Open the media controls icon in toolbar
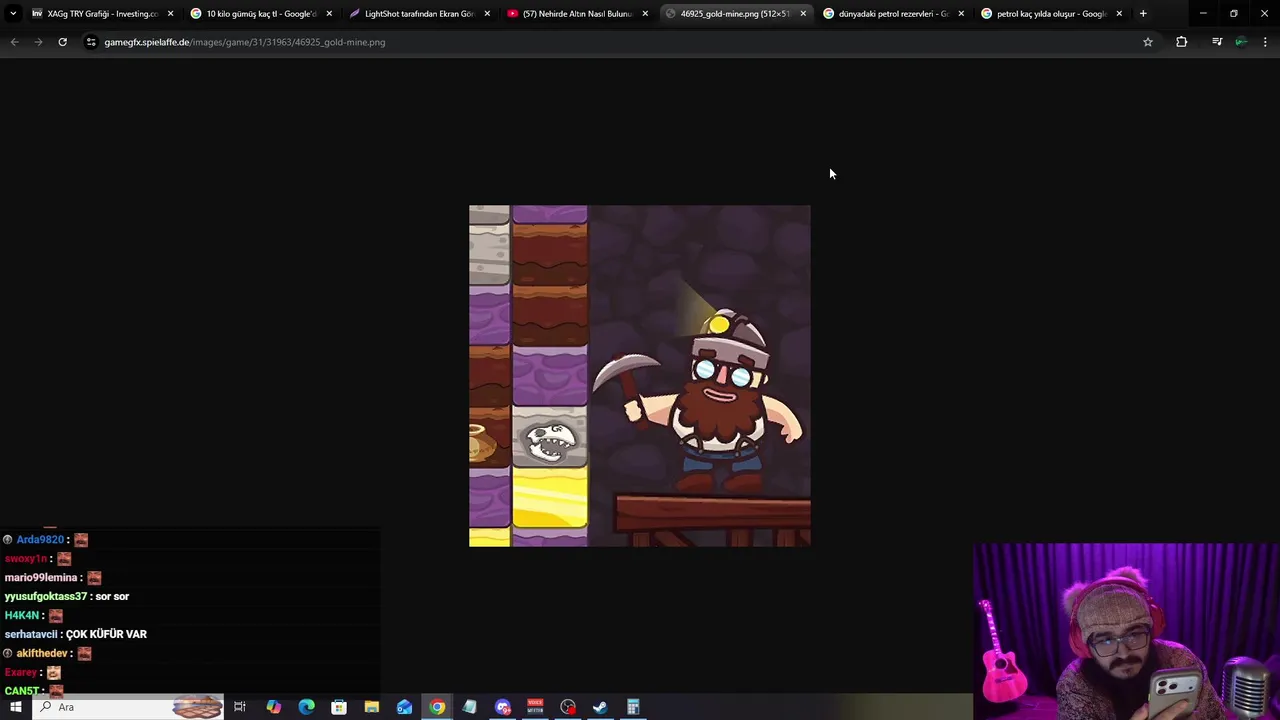The image size is (1280, 720). click(1217, 42)
